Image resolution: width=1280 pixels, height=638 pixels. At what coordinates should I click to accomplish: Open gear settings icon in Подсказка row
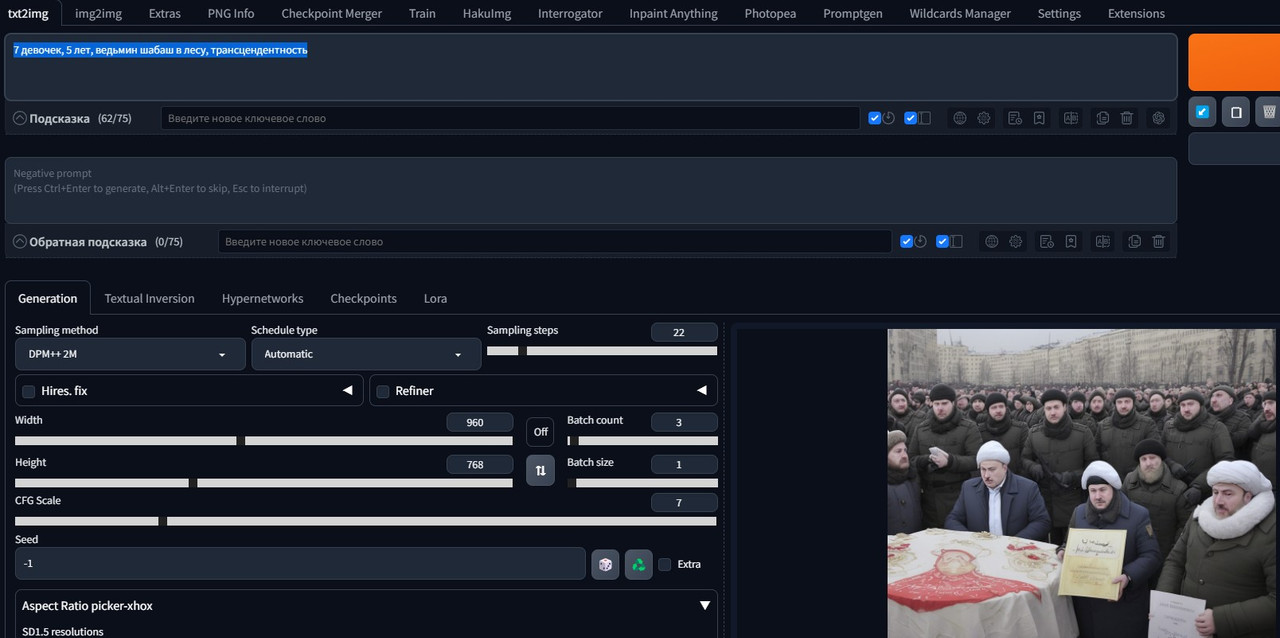[984, 118]
